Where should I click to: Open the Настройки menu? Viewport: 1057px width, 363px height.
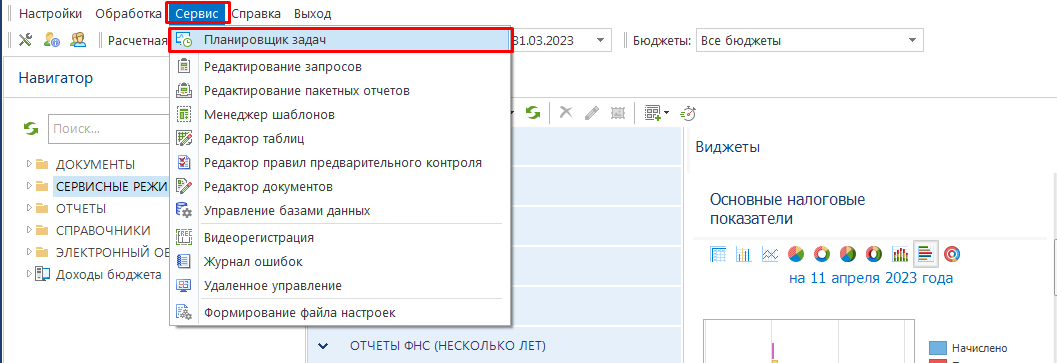click(51, 13)
